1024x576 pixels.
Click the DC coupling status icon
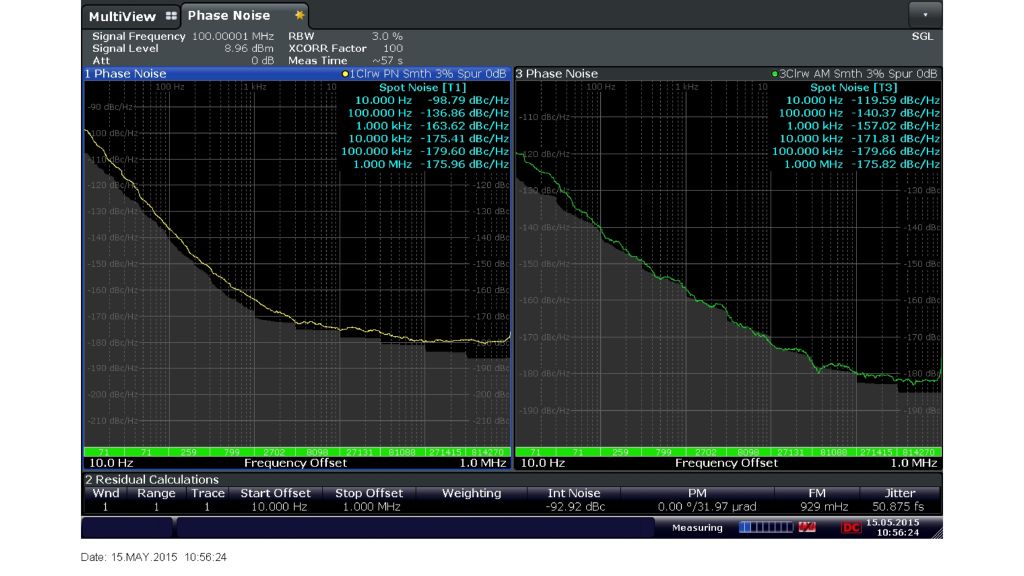click(x=851, y=527)
